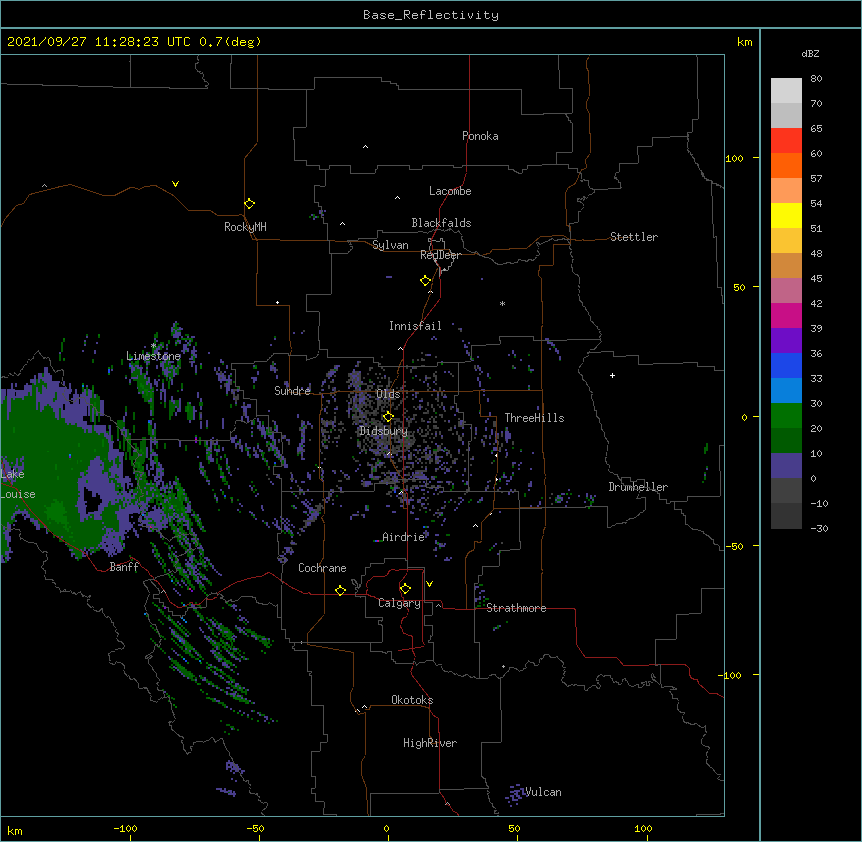
Task: Select the Okotoks label
Action: point(412,700)
